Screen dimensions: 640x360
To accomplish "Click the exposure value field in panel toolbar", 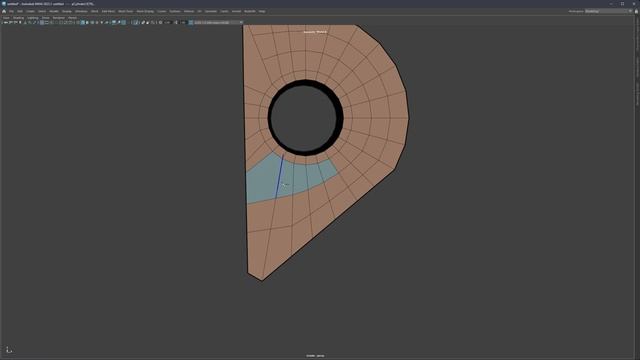I will point(167,22).
